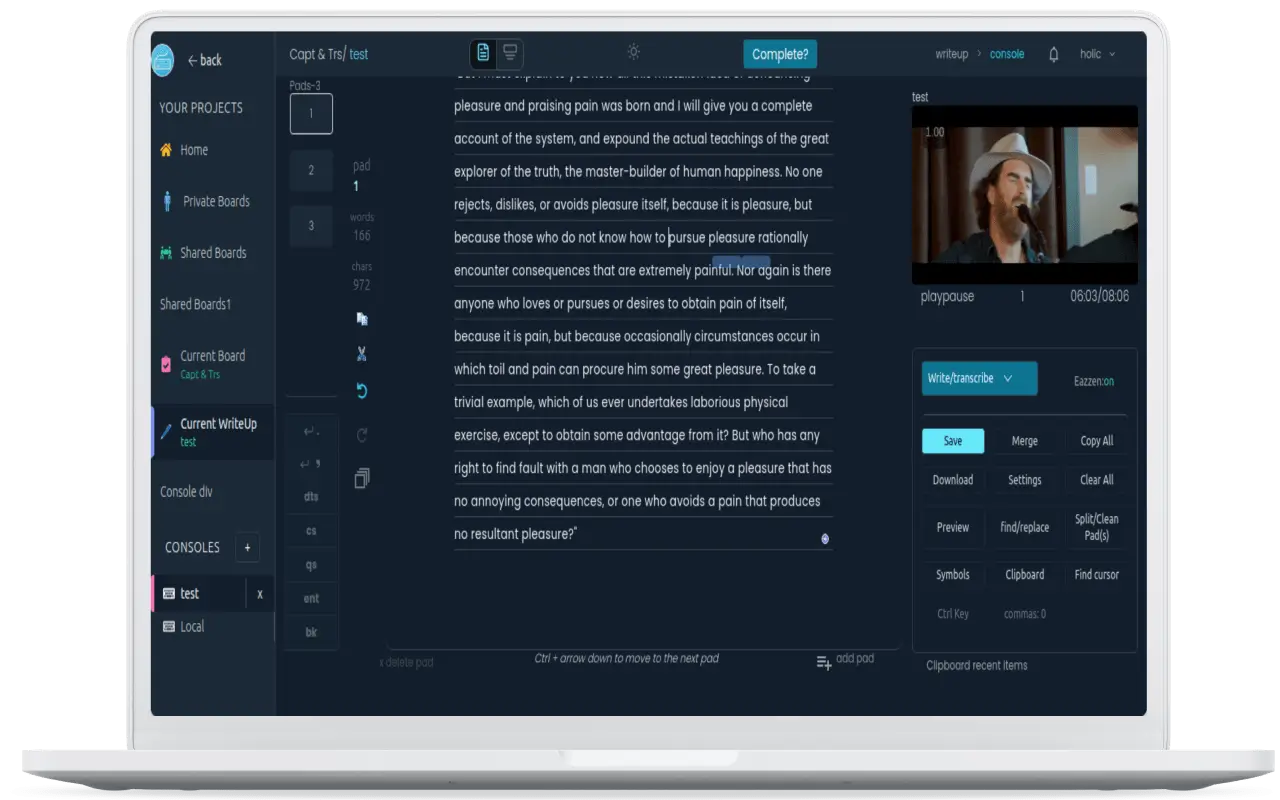This screenshot has height=800, width=1280.
Task: Toggle light/dark theme sun icon
Action: pyautogui.click(x=633, y=53)
